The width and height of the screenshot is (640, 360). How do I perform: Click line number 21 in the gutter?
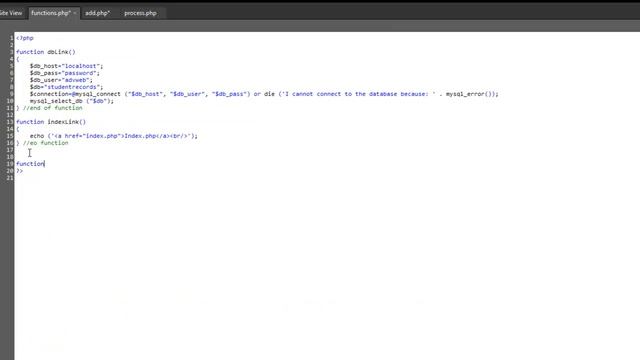click(10, 178)
